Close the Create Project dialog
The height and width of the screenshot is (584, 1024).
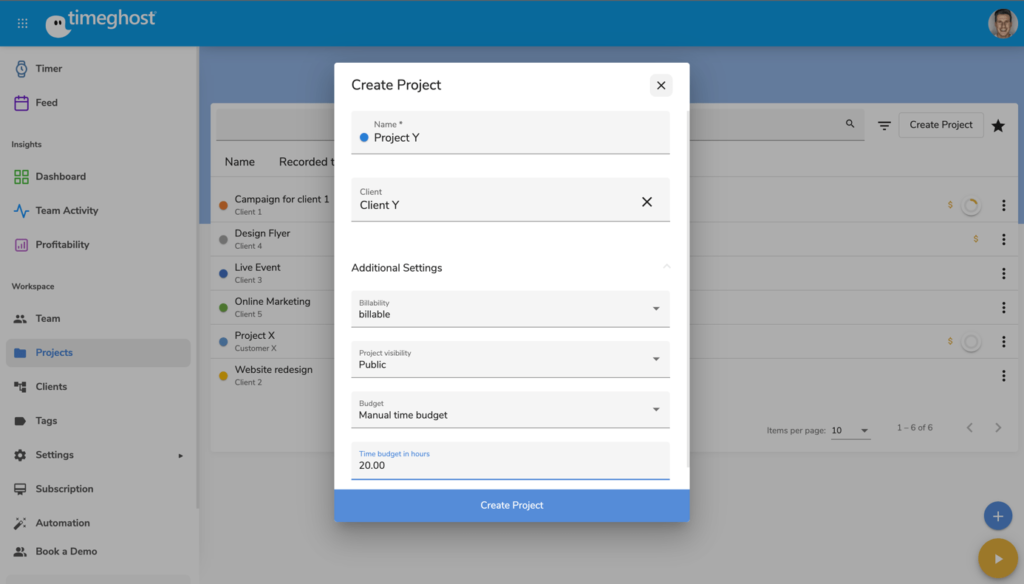click(661, 85)
